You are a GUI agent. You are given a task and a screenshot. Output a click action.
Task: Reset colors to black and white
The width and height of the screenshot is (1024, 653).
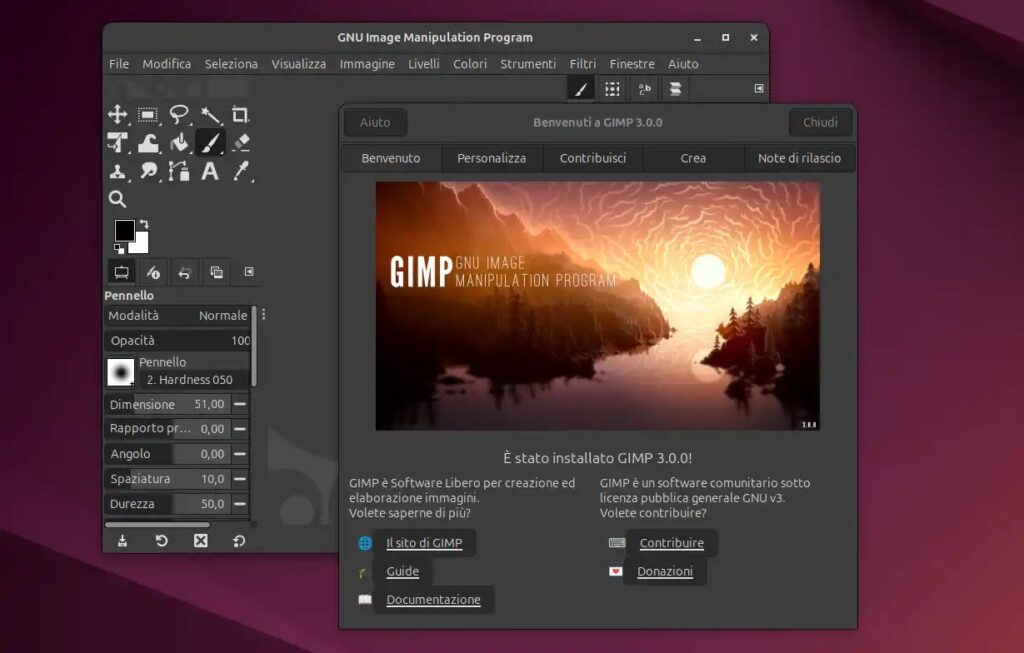tap(117, 248)
